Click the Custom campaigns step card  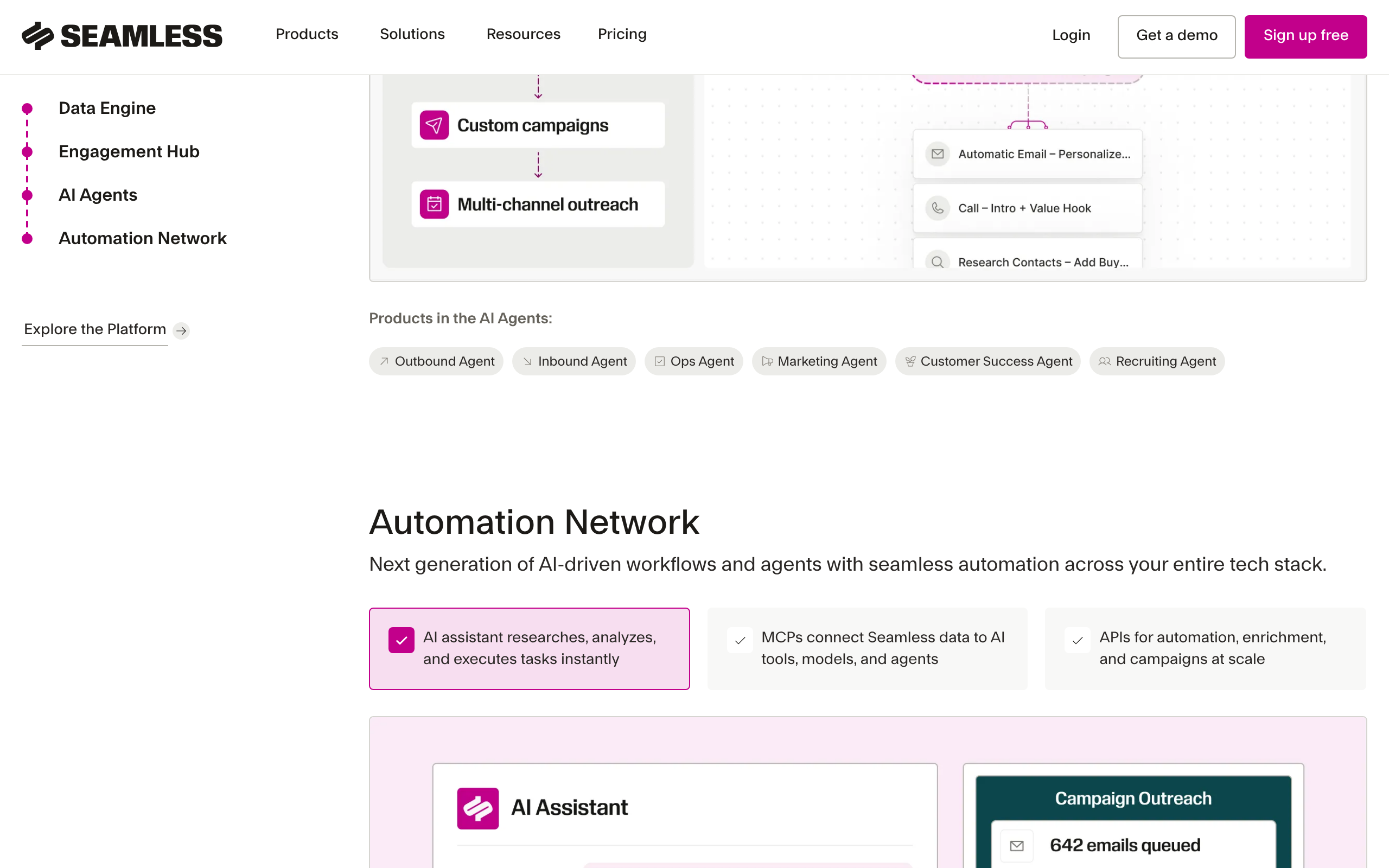click(x=538, y=125)
